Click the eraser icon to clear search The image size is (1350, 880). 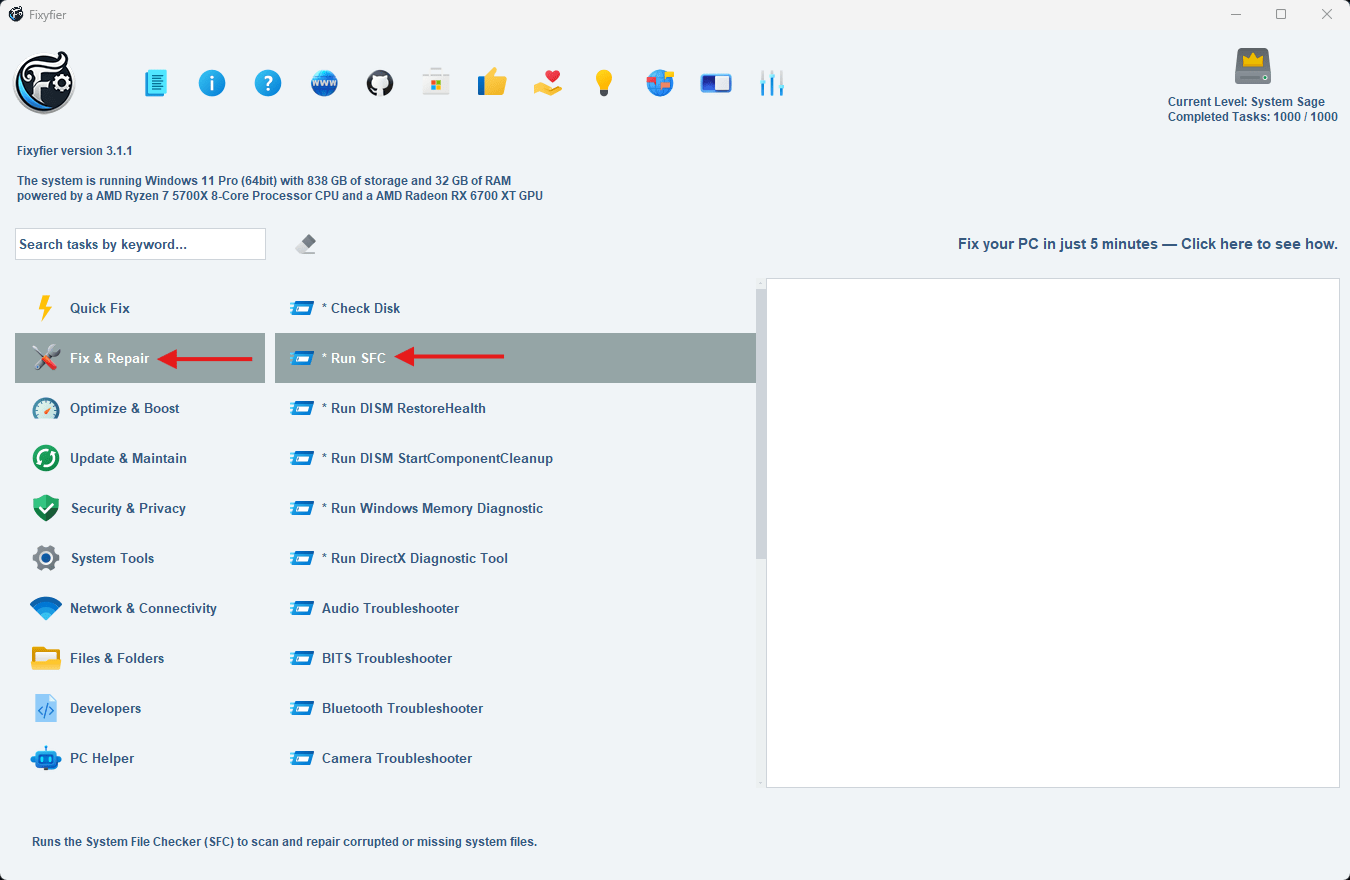tap(307, 244)
